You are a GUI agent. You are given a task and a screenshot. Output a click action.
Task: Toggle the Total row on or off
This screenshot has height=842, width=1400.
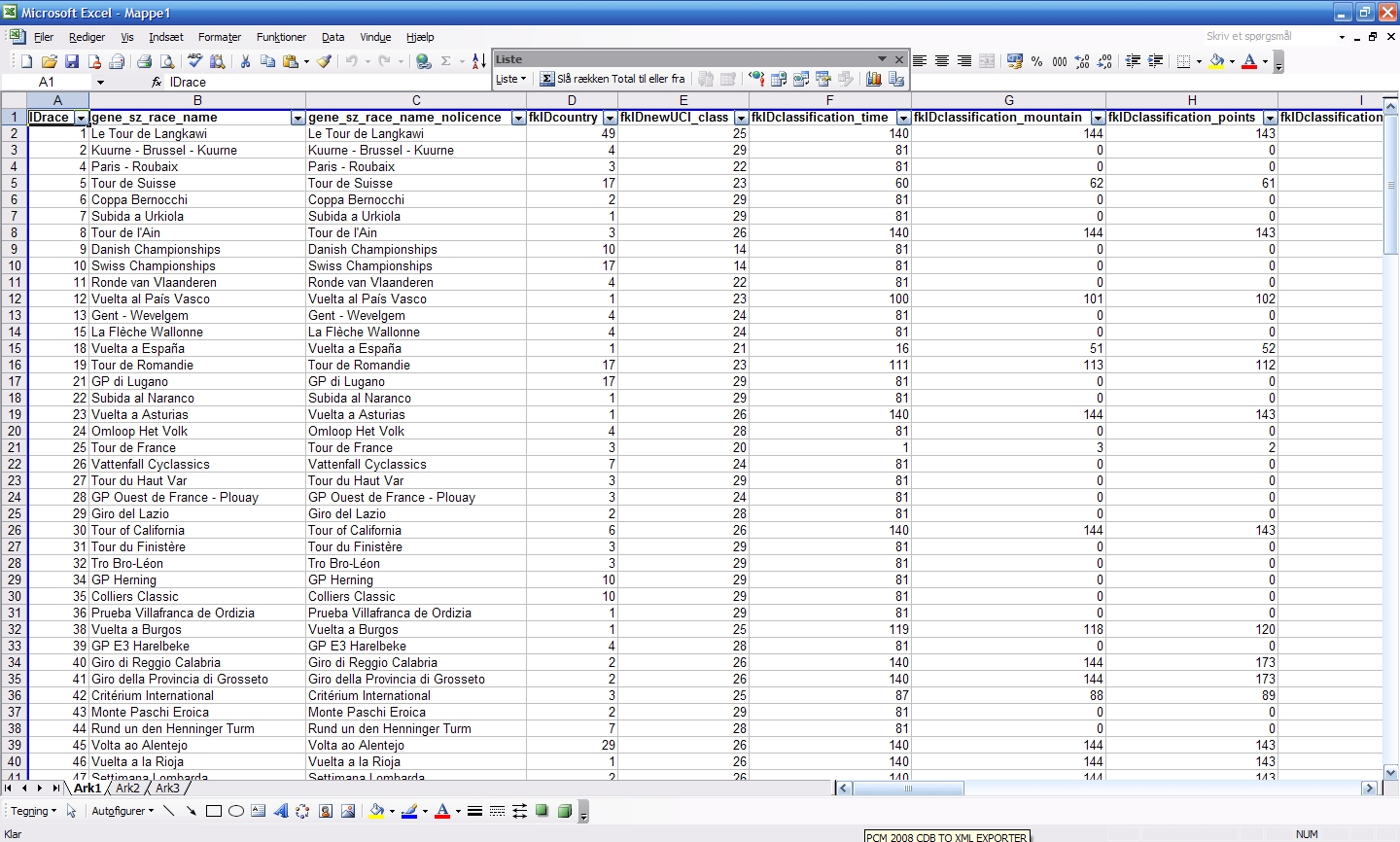613,79
